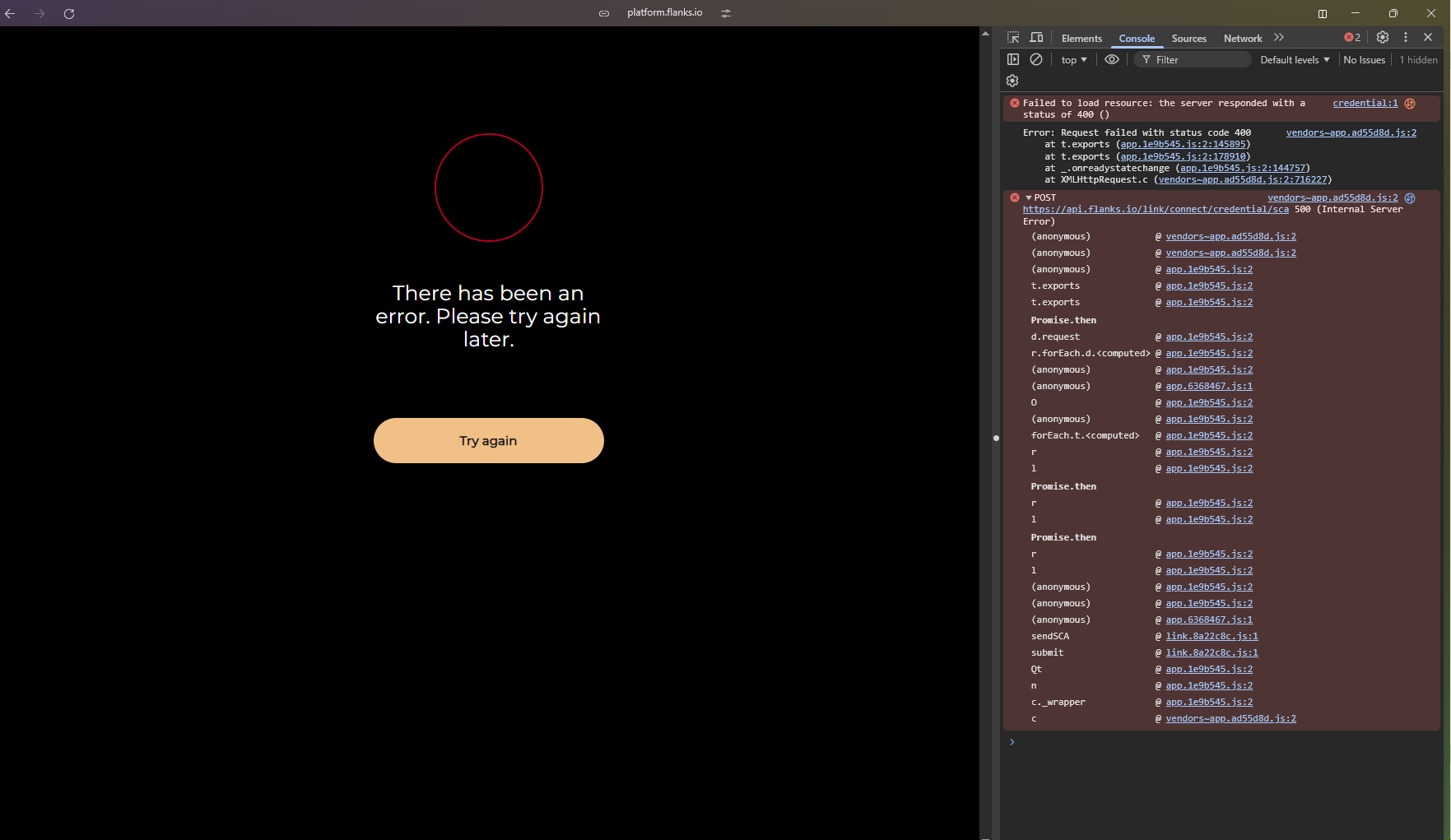Clear the console with the ban icon
1451x840 pixels.
[1036, 59]
